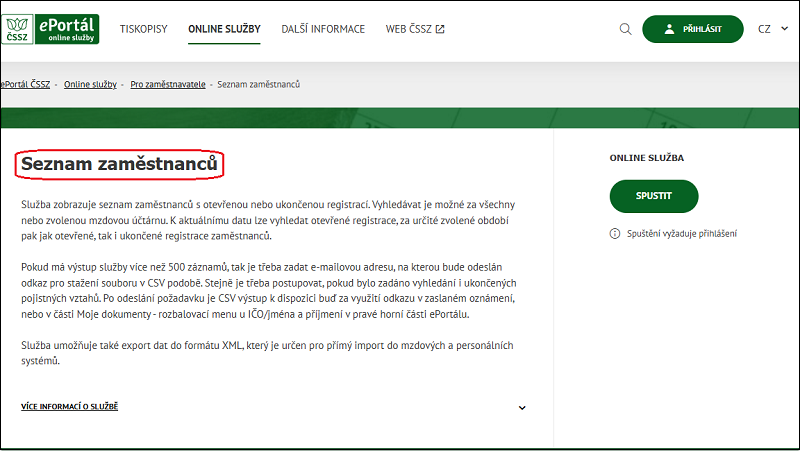The image size is (800, 451).
Task: Open the CZ language dropdown
Action: [x=772, y=29]
